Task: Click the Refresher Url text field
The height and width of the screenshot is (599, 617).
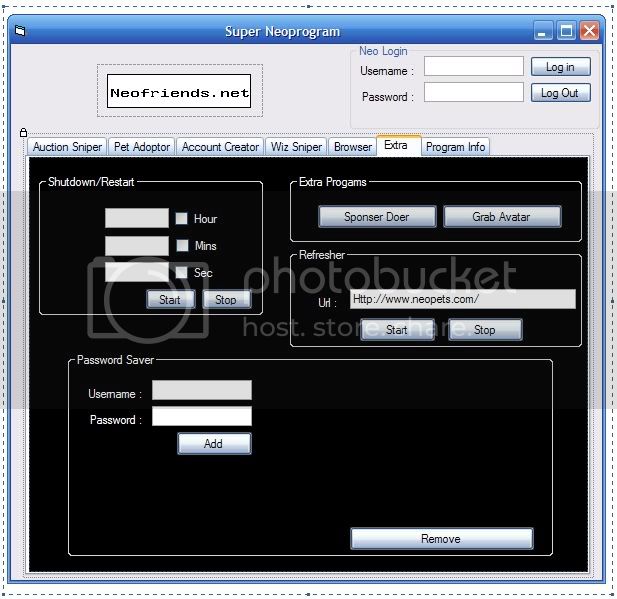Action: [x=462, y=299]
